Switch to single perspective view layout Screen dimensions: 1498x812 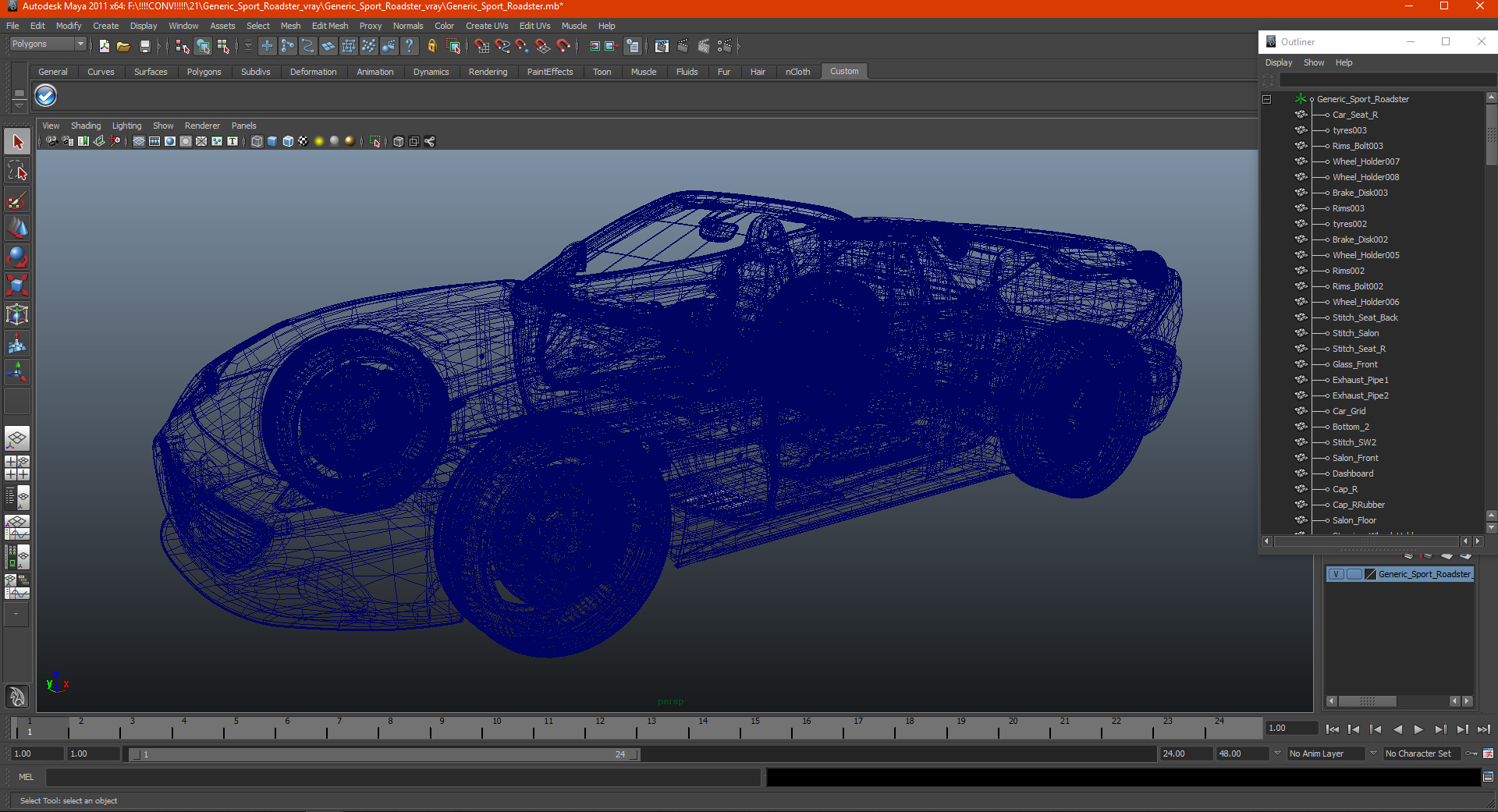pos(17,438)
